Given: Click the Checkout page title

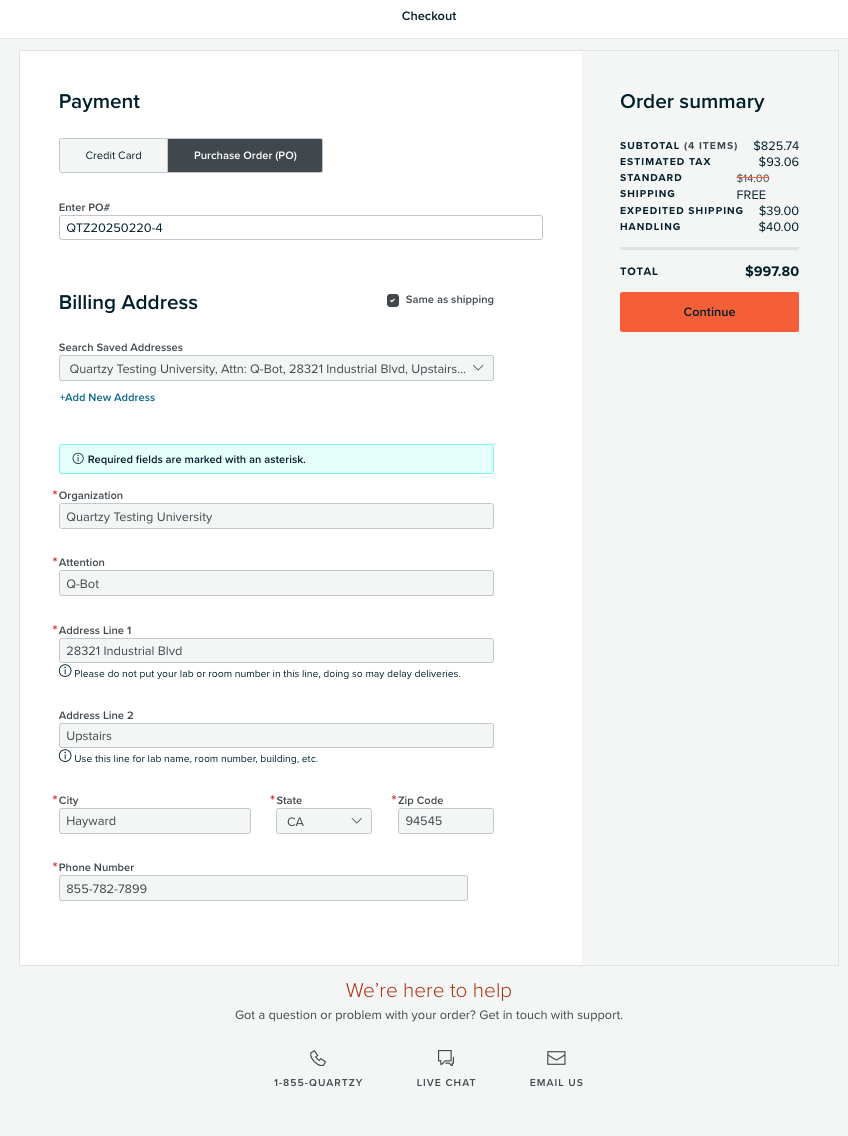Looking at the screenshot, I should click(429, 16).
